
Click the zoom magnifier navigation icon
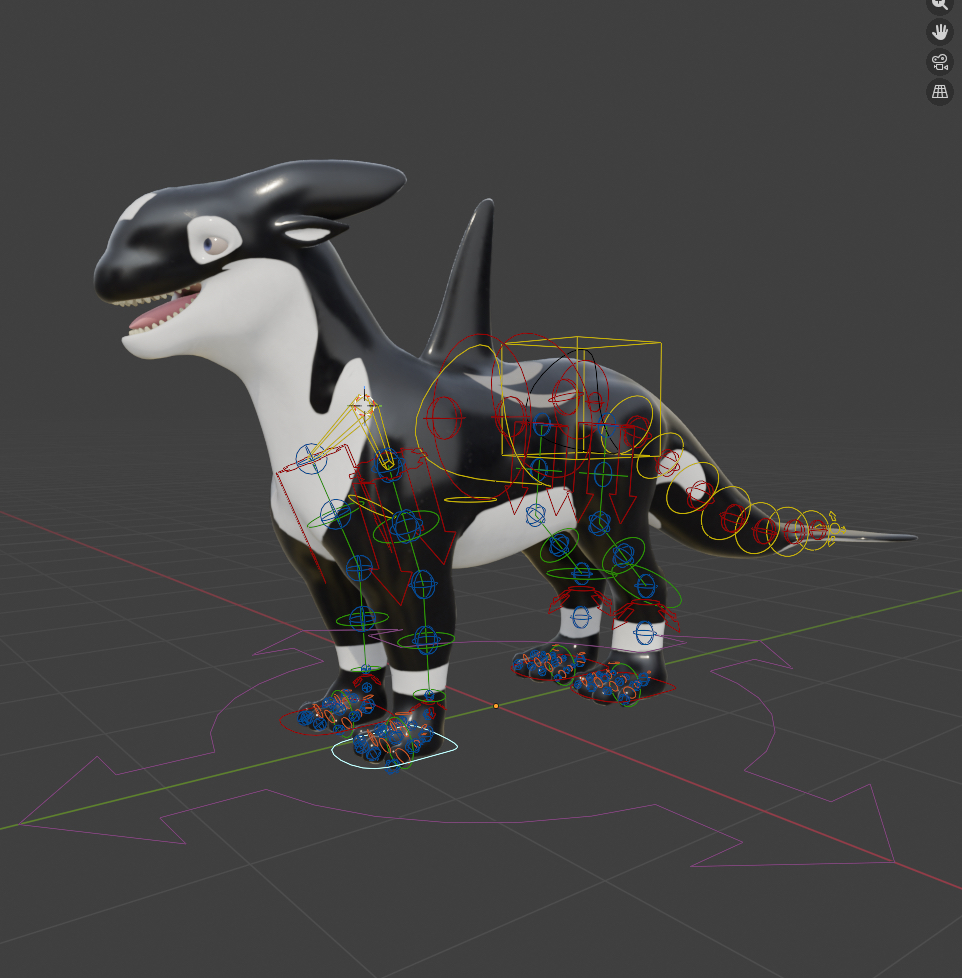click(x=939, y=4)
